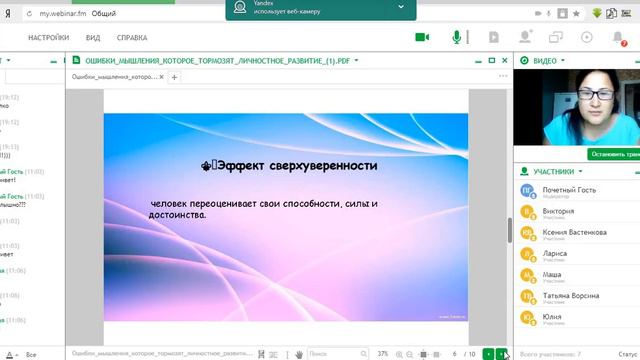The image size is (640, 360).
Task: Click the Yandex Я logo button
Action: 8,13
